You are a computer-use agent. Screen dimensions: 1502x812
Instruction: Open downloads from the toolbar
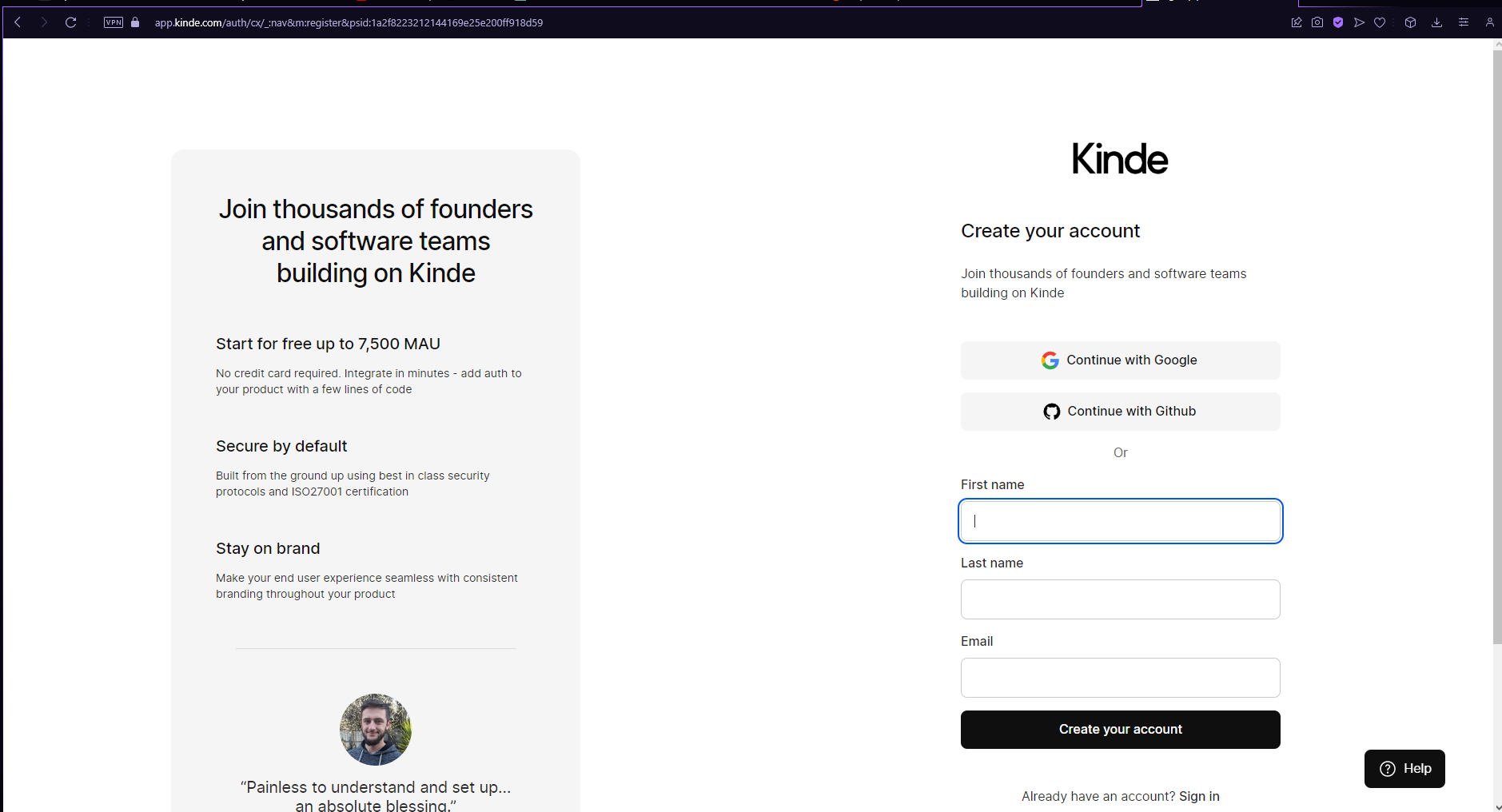pyautogui.click(x=1437, y=22)
